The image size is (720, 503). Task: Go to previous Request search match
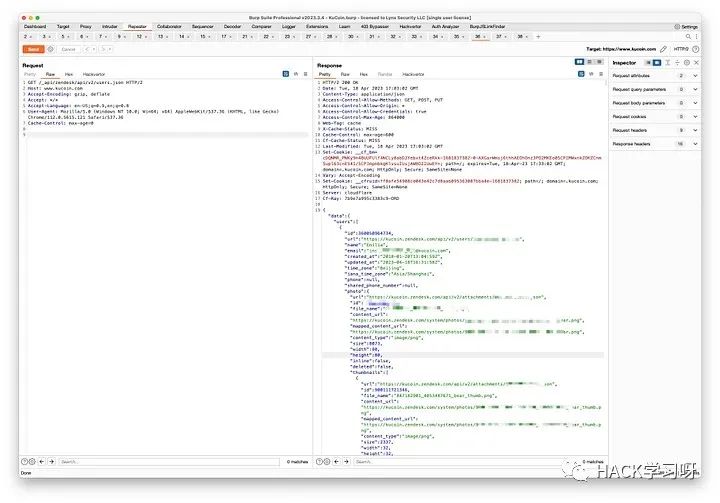click(42, 461)
